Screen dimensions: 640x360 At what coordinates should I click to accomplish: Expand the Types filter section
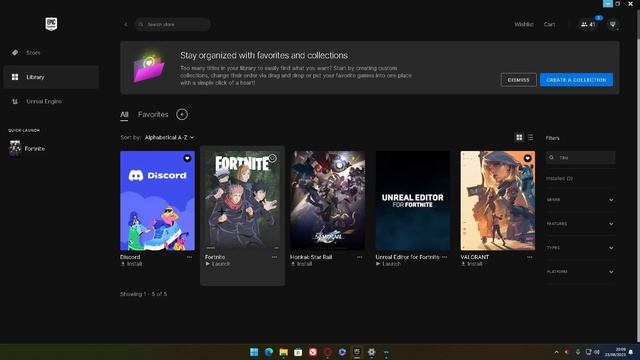[x=580, y=248]
